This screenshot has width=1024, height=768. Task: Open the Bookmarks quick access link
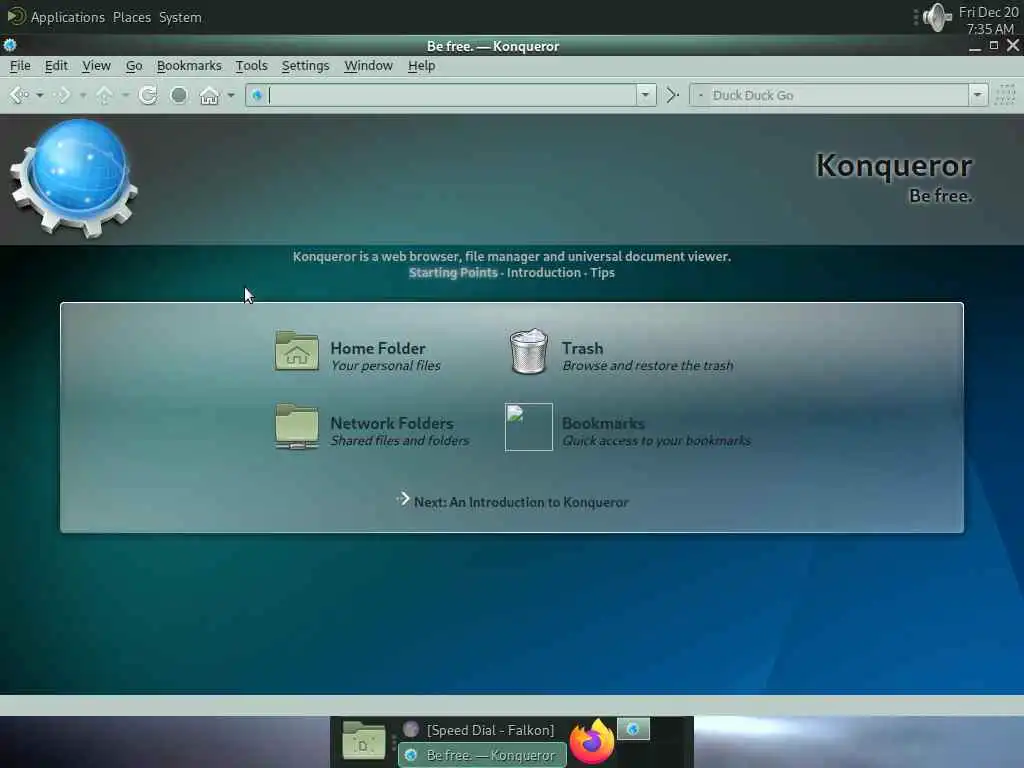[x=603, y=423]
